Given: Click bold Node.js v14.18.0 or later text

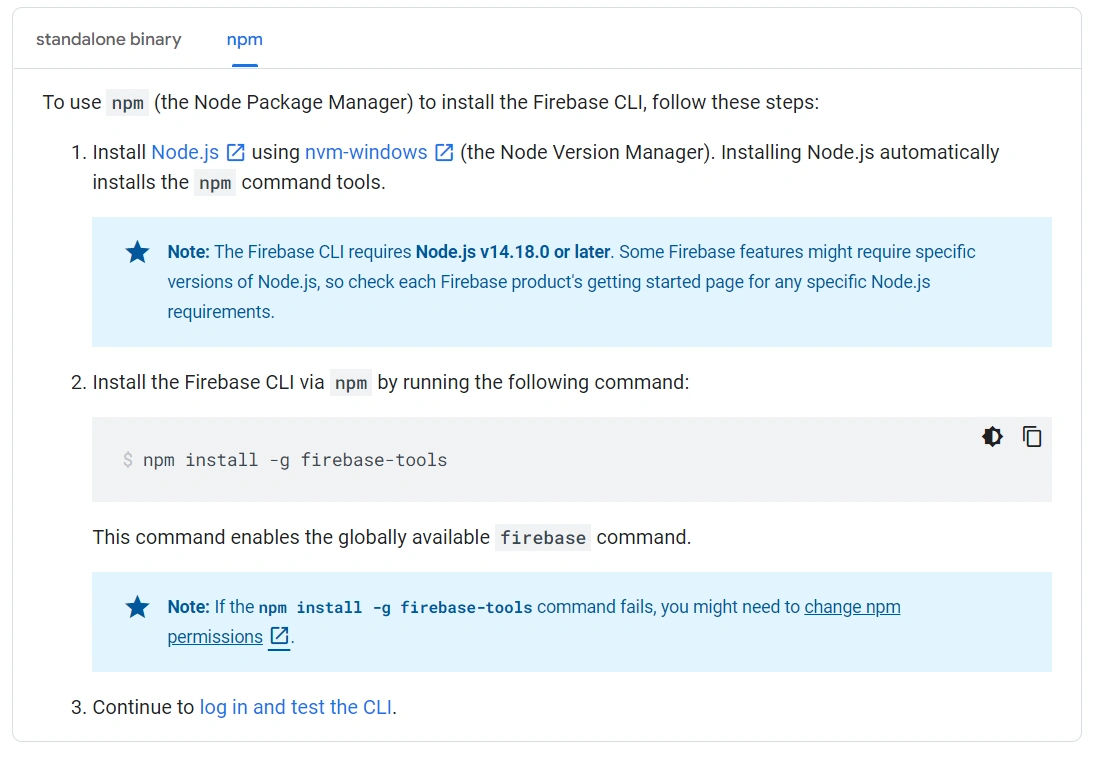Looking at the screenshot, I should 513,252.
